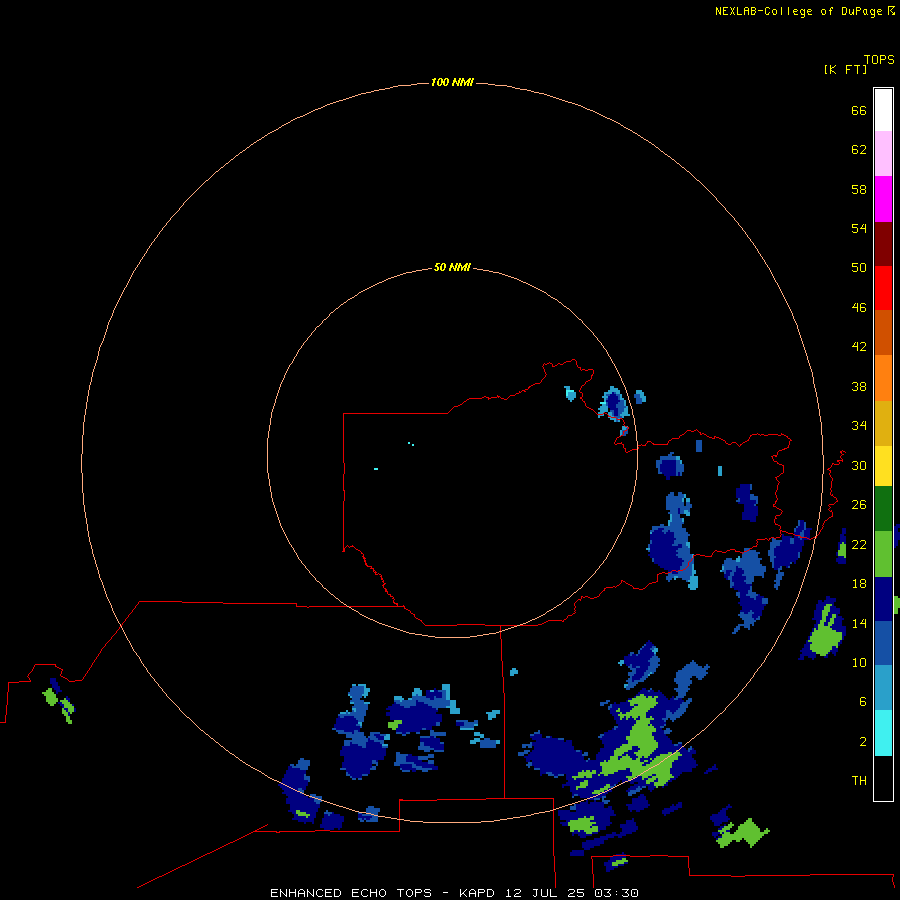This screenshot has width=900, height=900.
Task: Select the light orange legend color band
Action: point(883,378)
